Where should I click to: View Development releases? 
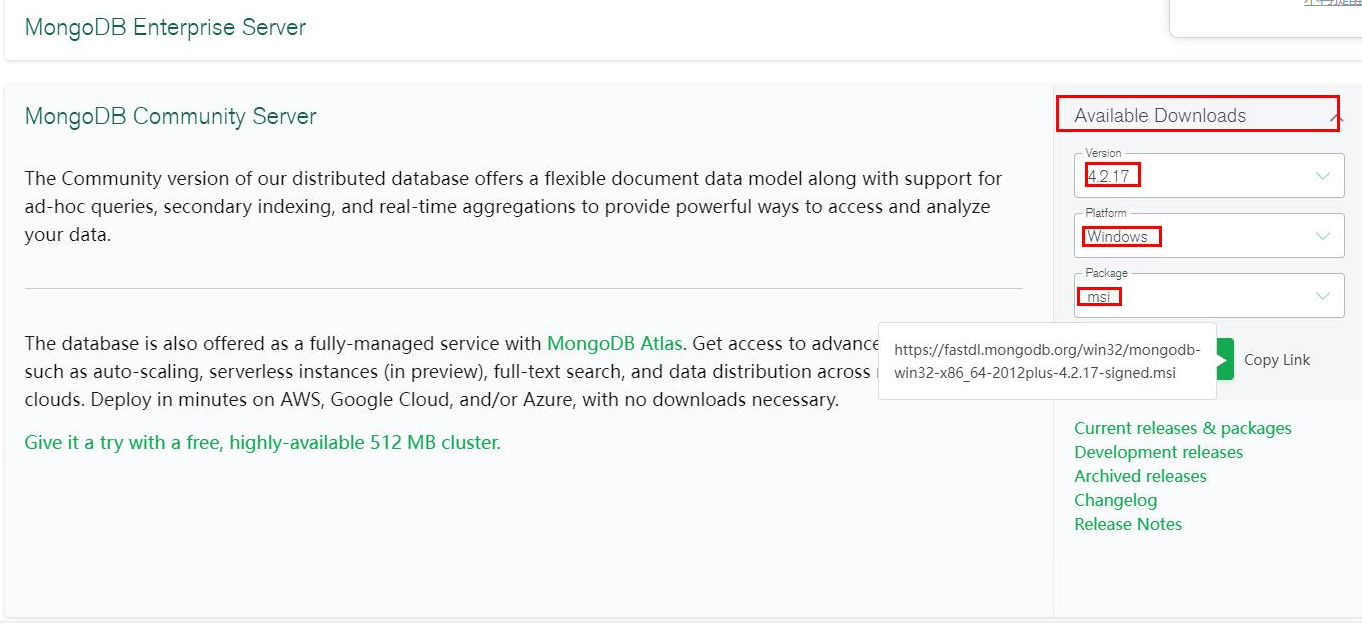click(1159, 452)
